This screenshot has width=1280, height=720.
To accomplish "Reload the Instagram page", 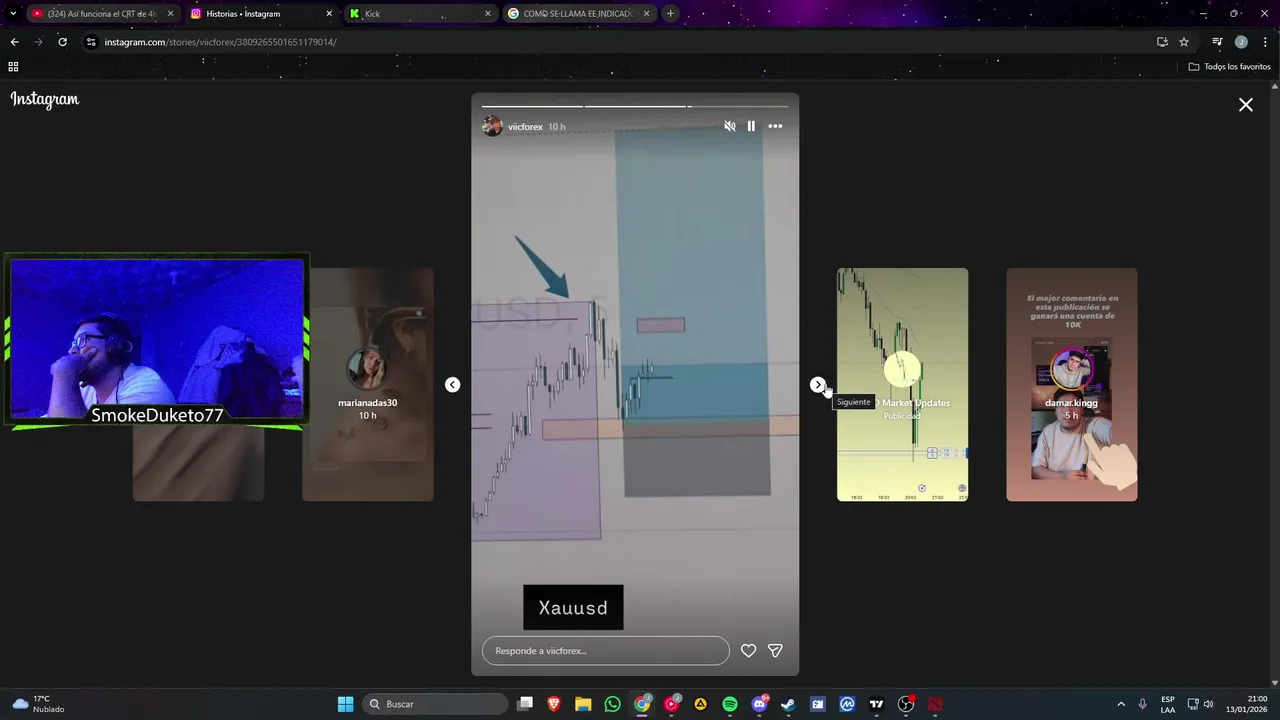I will pos(62,42).
